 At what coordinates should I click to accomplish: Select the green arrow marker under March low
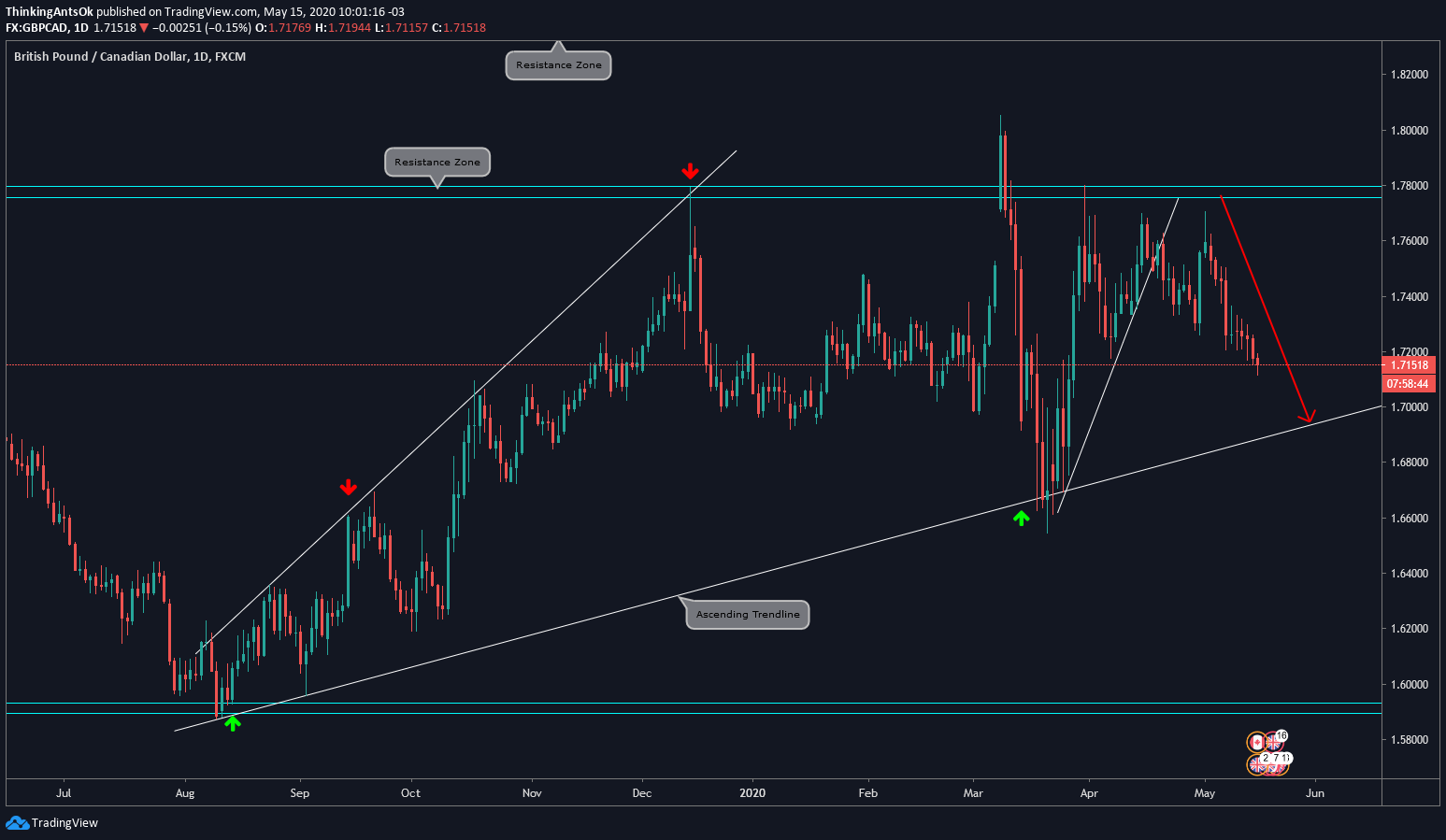pos(1022,518)
